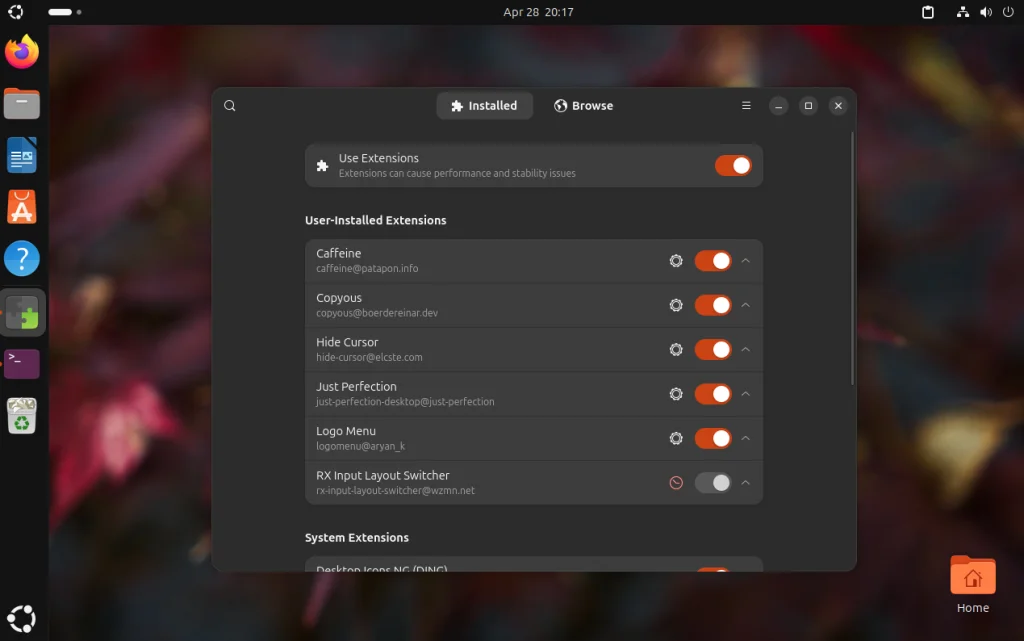This screenshot has height=641, width=1024.
Task: Open Hide Cursor settings gear
Action: pos(676,350)
